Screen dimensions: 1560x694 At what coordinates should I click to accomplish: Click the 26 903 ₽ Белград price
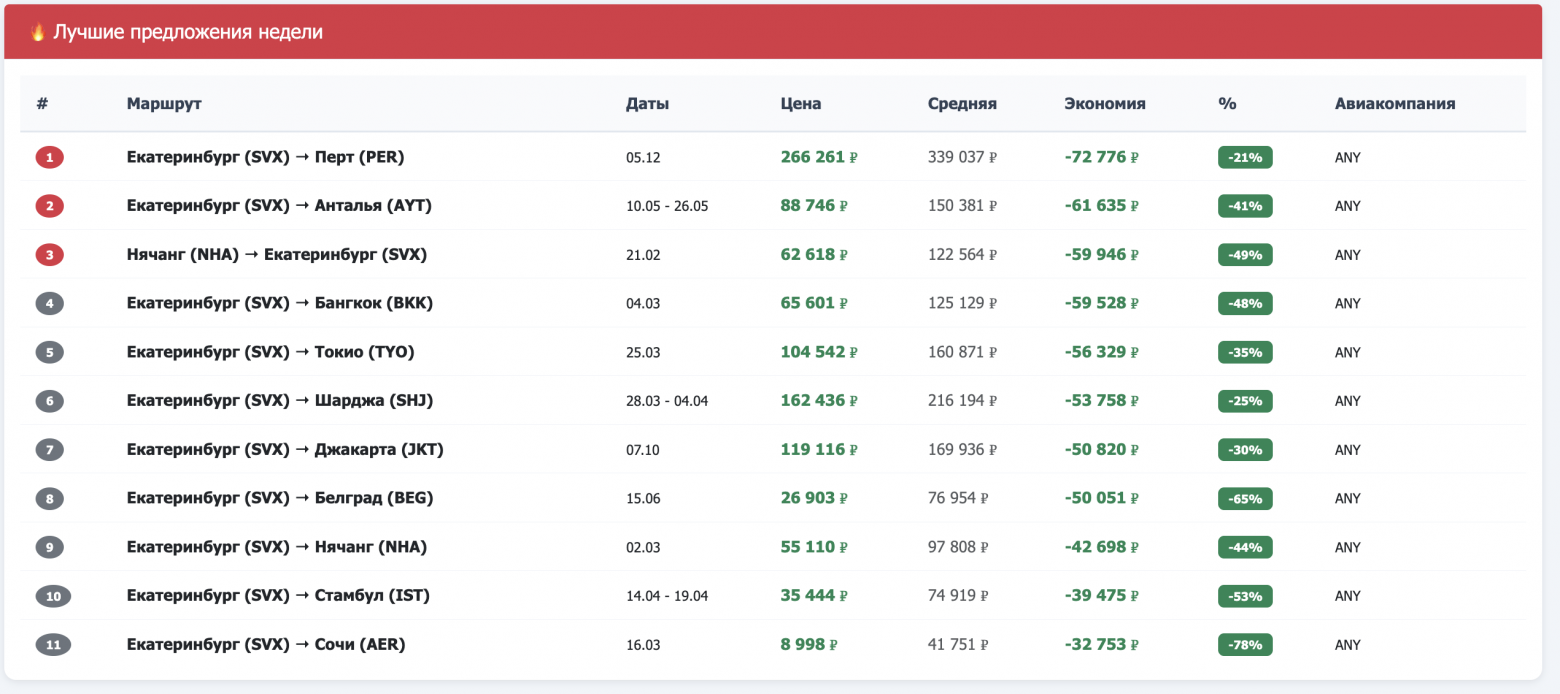(814, 498)
